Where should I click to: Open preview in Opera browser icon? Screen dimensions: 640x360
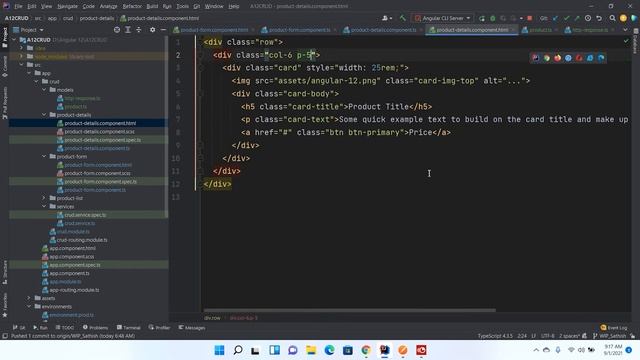coord(579,58)
